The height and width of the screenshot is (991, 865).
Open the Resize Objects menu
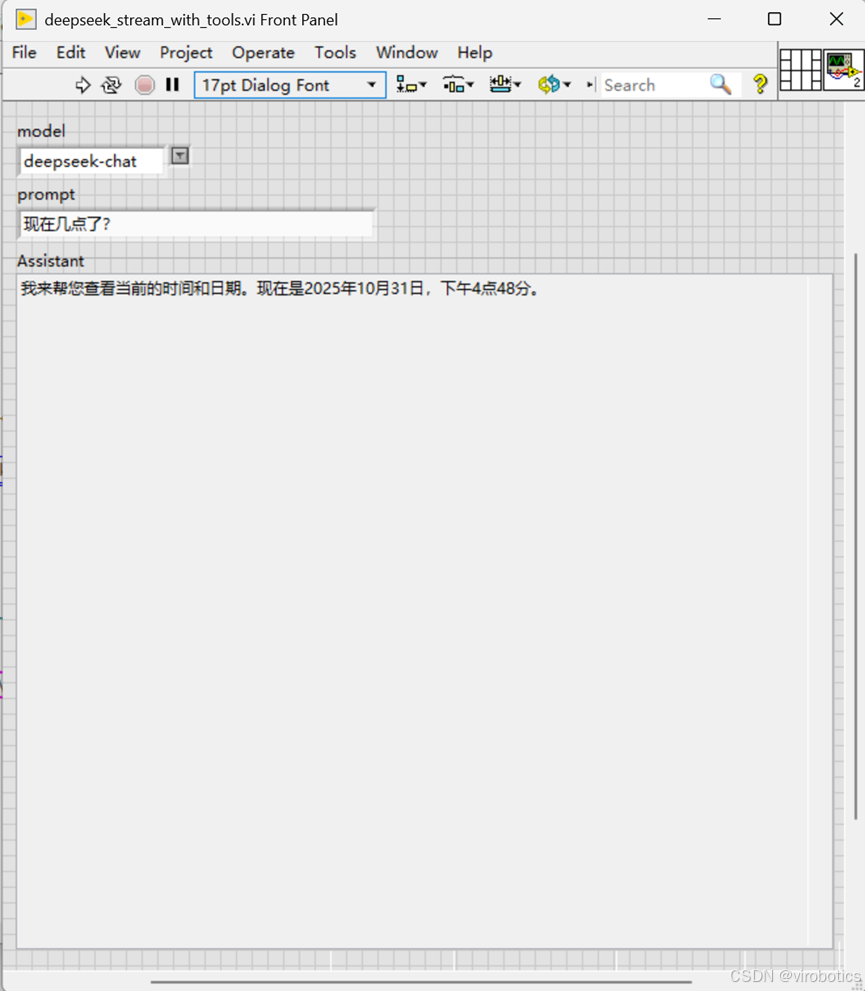tap(505, 84)
